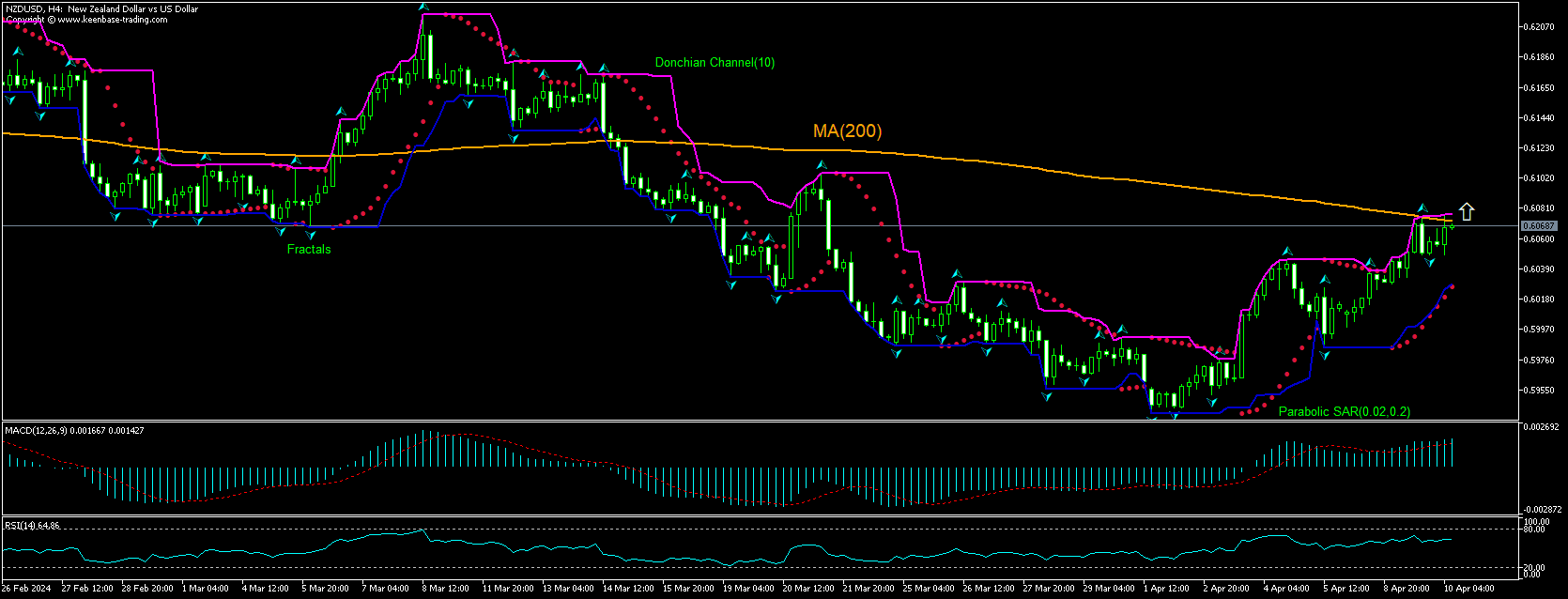Select the Donchian Channel(10) label
The image size is (1568, 599).
[715, 63]
